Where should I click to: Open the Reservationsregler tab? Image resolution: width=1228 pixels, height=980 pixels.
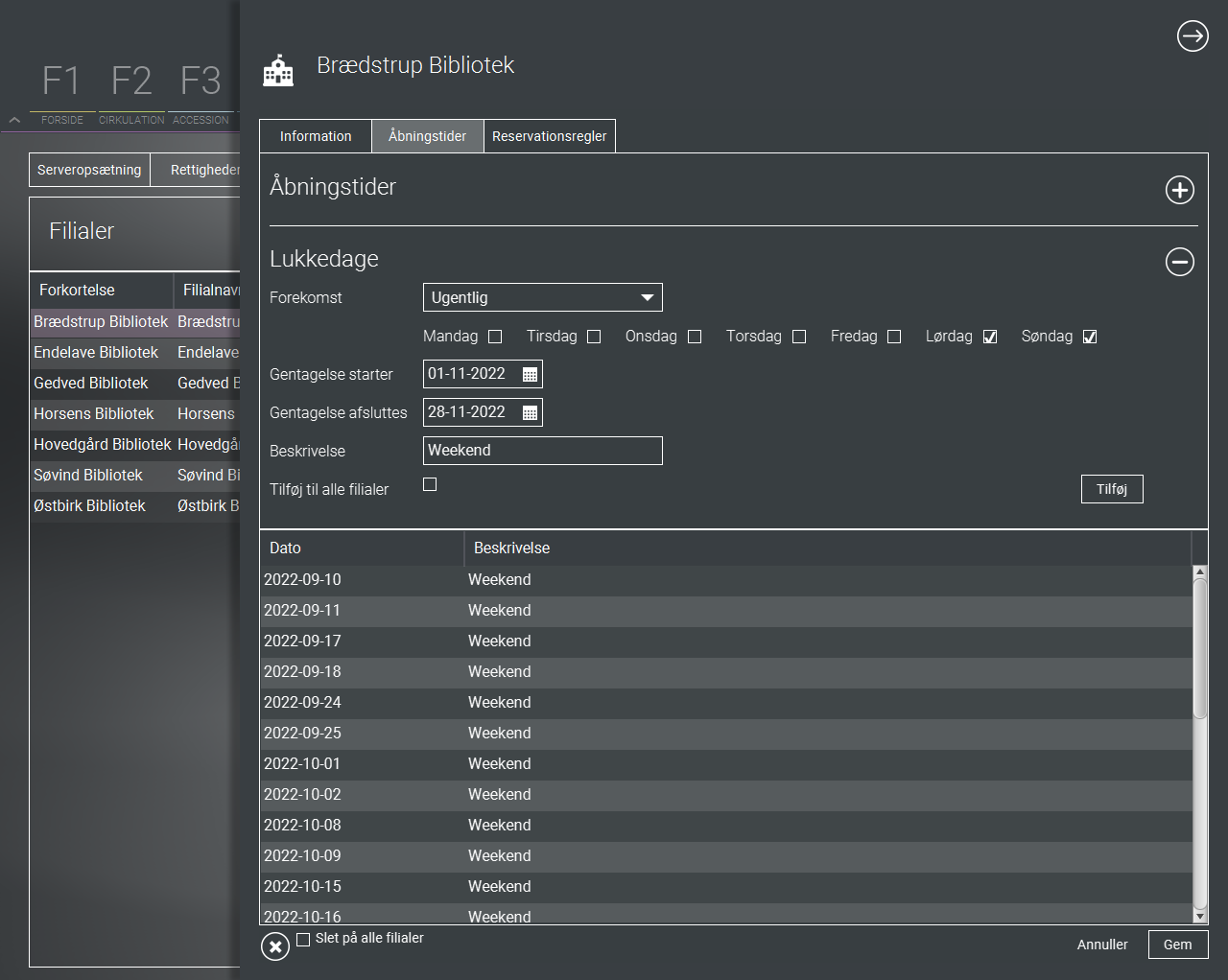pyautogui.click(x=550, y=136)
